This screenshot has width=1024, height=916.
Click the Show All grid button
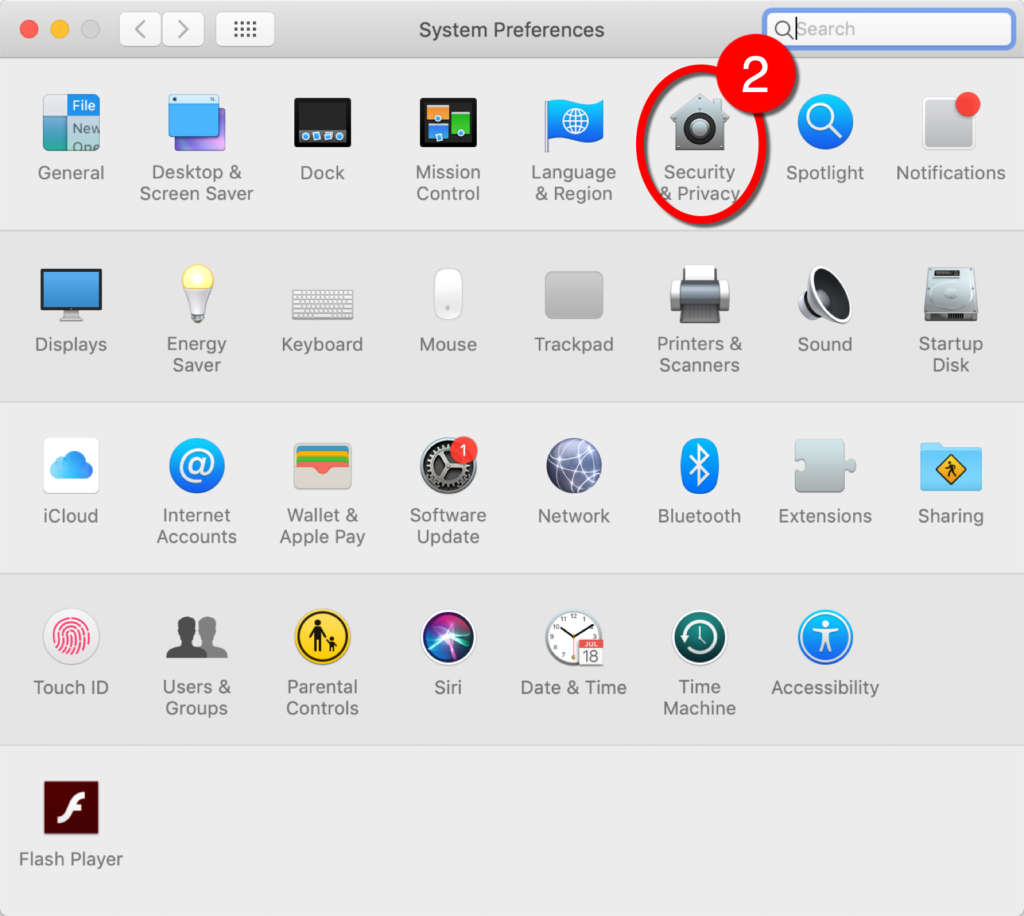pyautogui.click(x=245, y=29)
